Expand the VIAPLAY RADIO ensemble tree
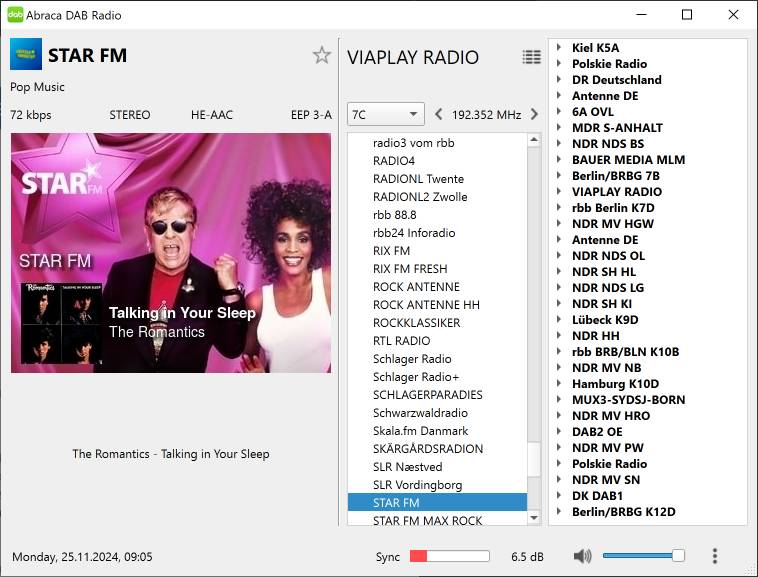The height and width of the screenshot is (577, 758). pos(558,192)
